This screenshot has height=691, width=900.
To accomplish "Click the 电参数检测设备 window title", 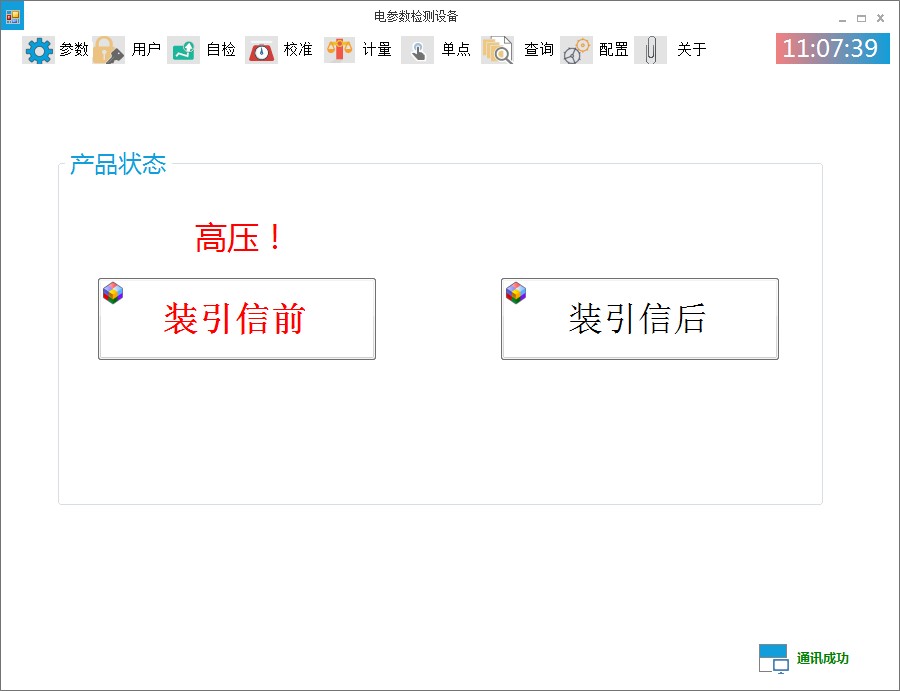I will (416, 16).
